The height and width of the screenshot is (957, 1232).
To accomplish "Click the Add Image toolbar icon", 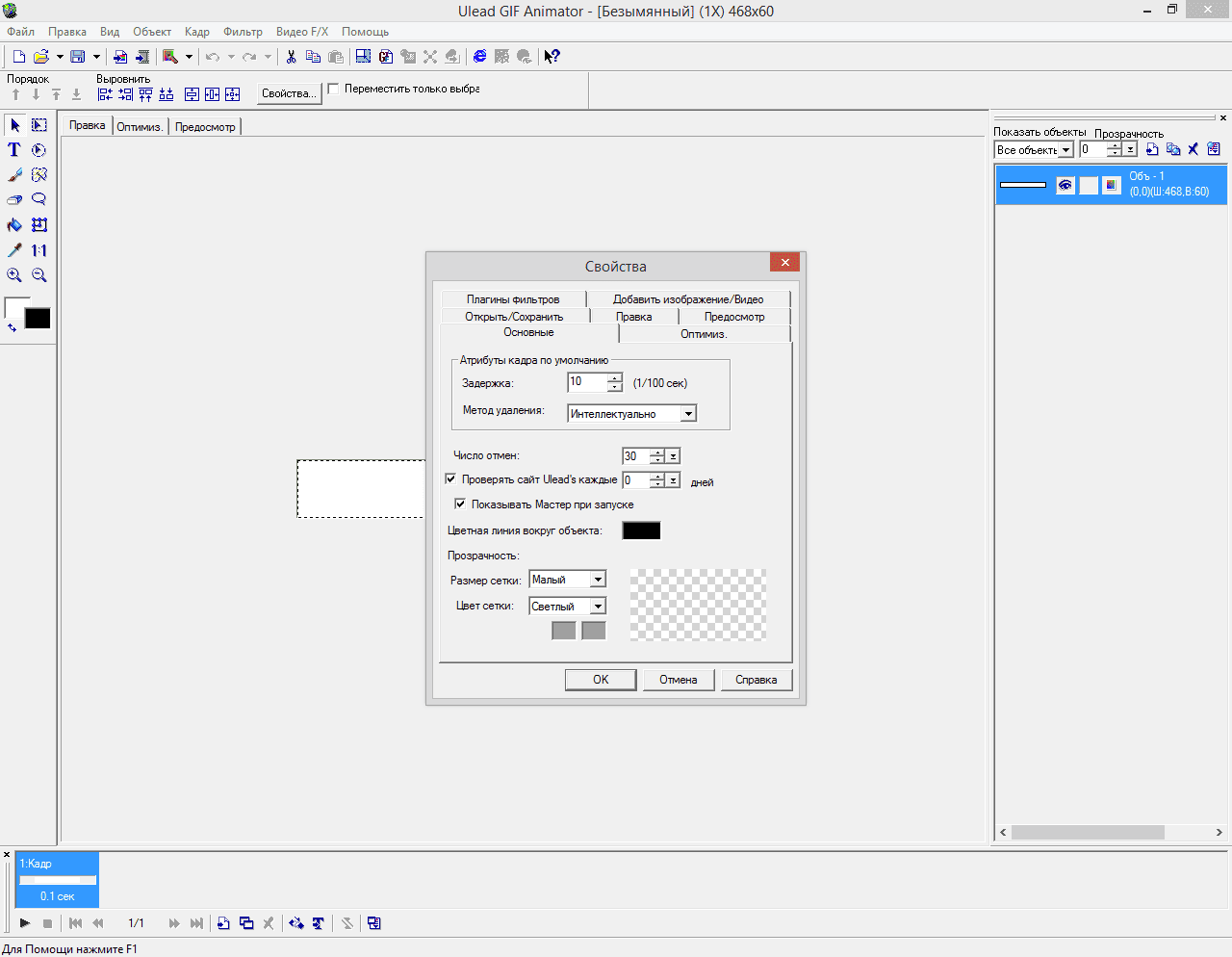I will point(120,57).
